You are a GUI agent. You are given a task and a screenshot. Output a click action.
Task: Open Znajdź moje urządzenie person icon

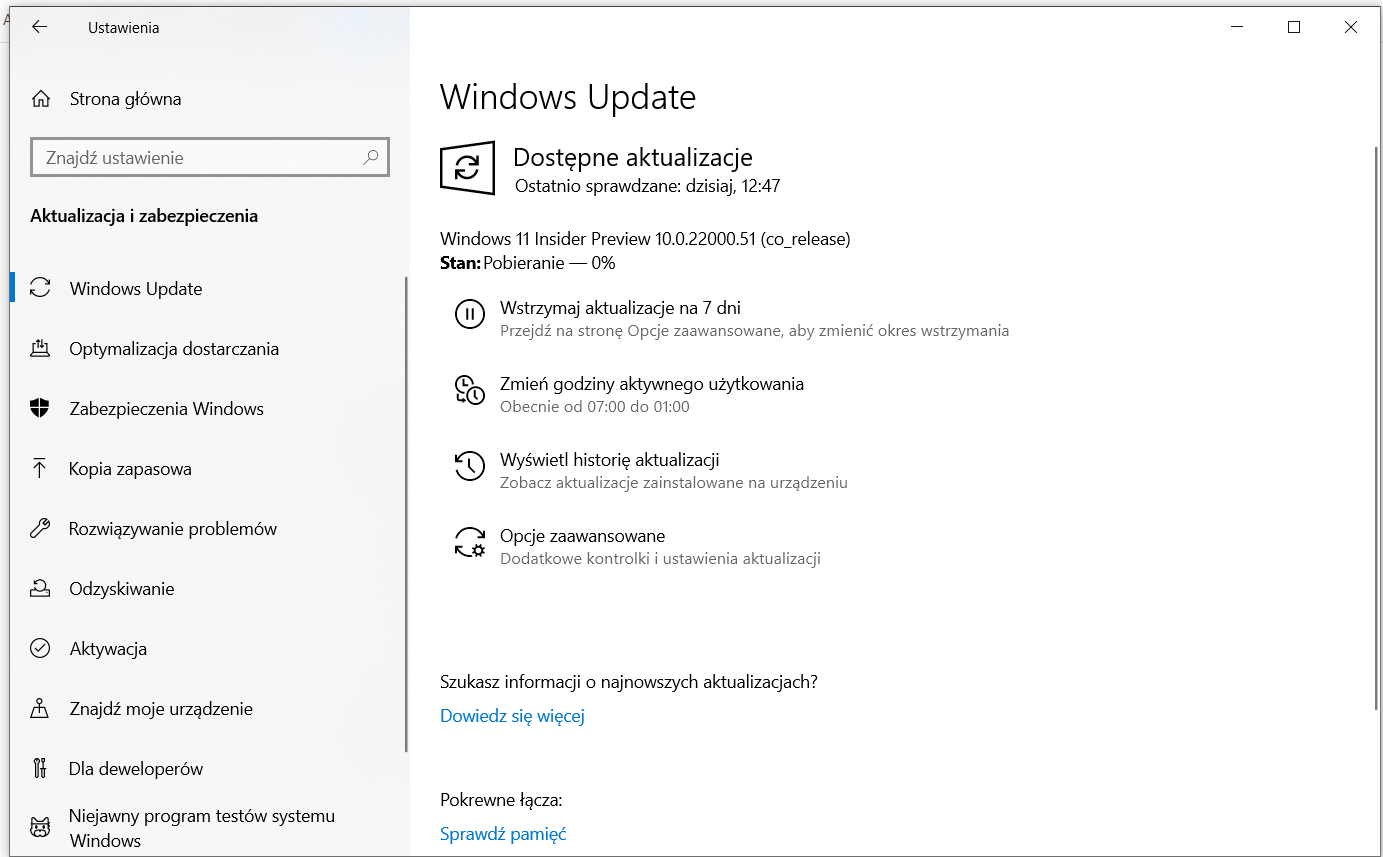point(40,708)
